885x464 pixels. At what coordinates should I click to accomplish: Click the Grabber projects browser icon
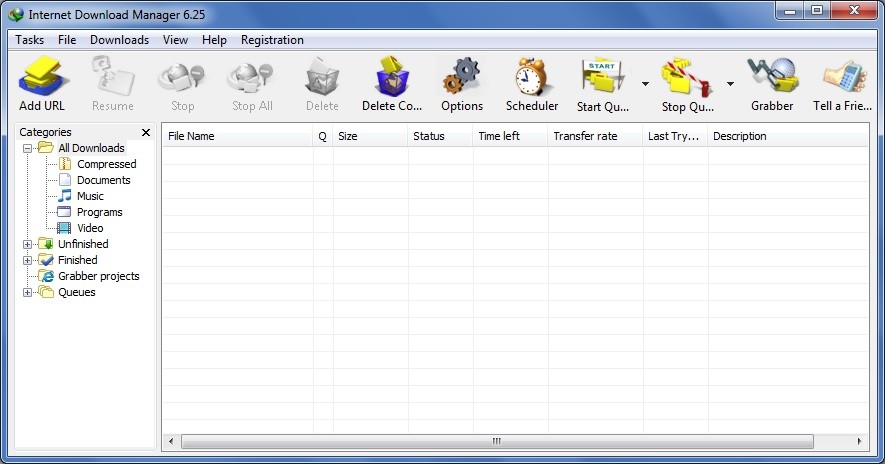click(46, 276)
